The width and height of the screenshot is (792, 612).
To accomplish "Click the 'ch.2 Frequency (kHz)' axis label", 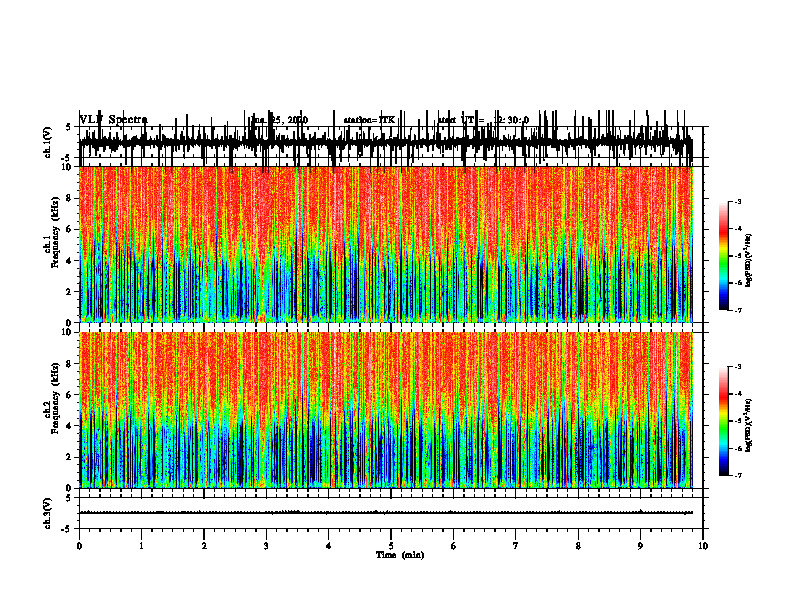I will tap(52, 398).
